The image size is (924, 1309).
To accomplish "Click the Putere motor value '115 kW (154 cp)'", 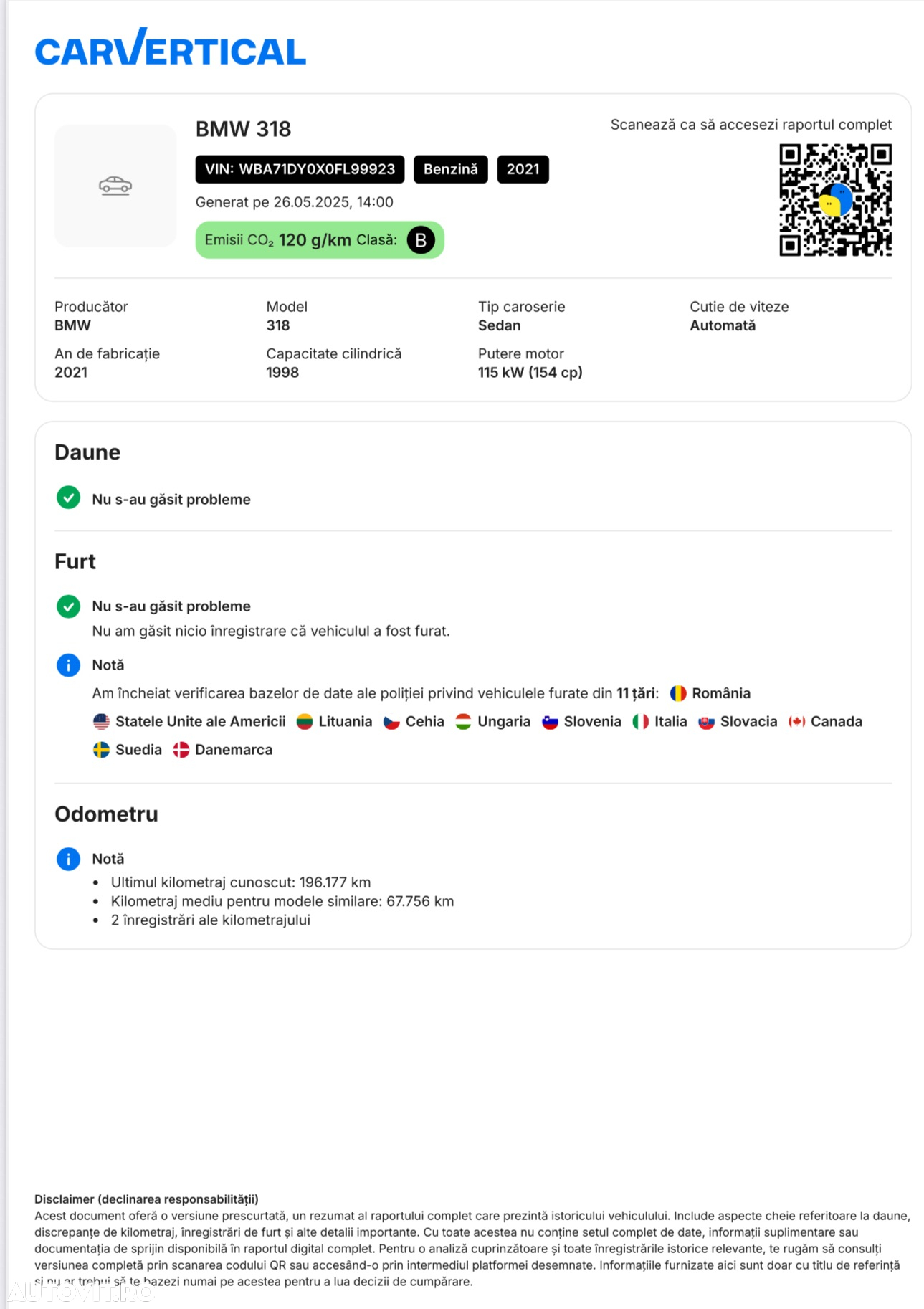I will (x=530, y=373).
